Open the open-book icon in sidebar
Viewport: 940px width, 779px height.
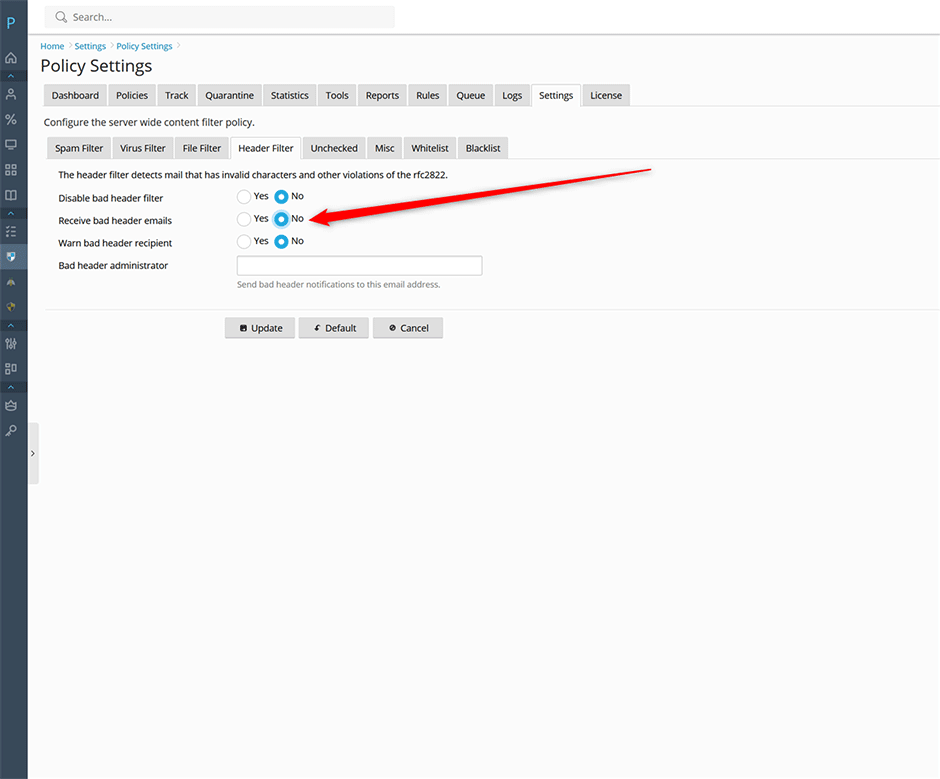pyautogui.click(x=11, y=195)
